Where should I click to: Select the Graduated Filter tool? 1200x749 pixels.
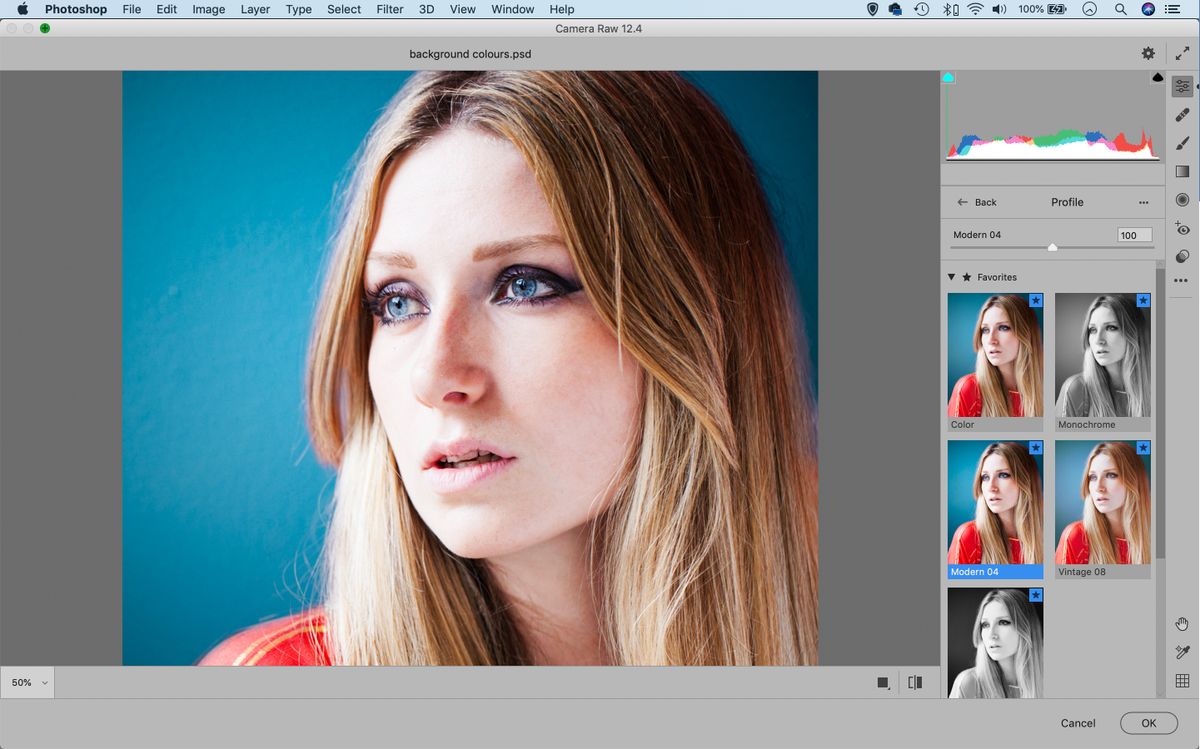[x=1183, y=171]
